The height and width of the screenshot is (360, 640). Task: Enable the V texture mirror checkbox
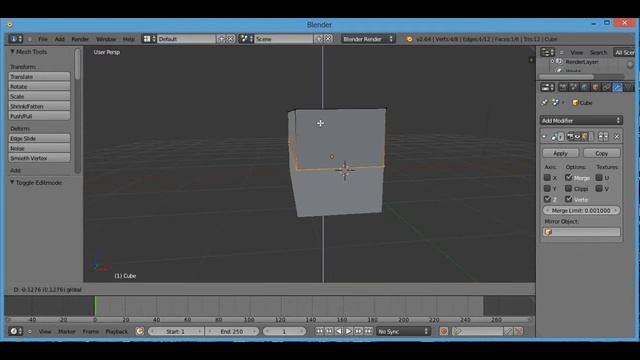[x=599, y=189]
